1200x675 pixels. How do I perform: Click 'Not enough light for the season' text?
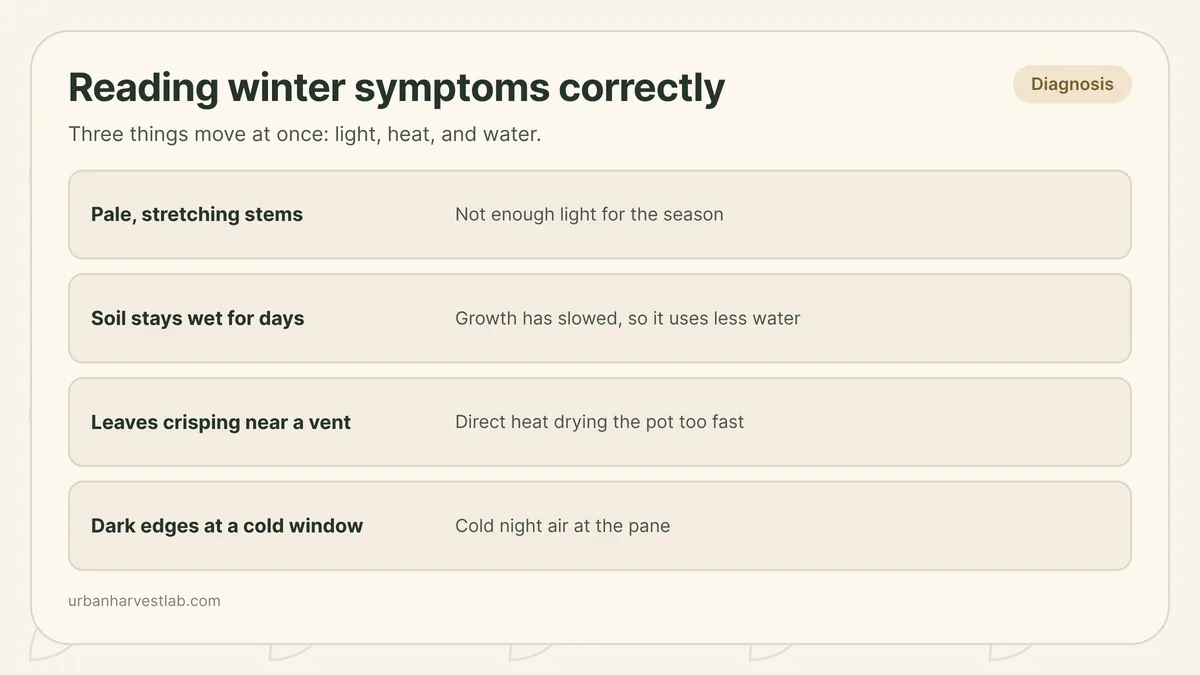[589, 214]
